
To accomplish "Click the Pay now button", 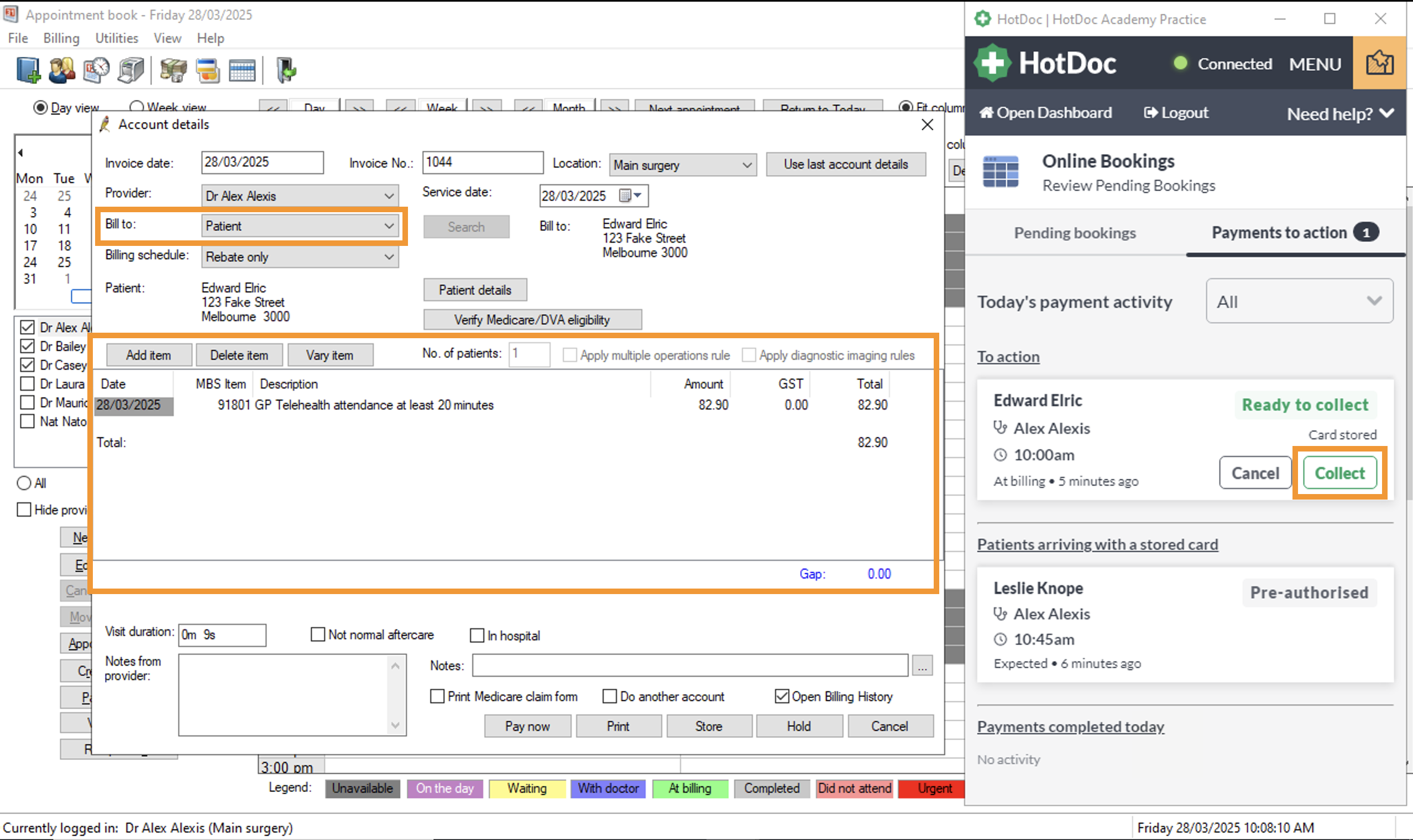I will [x=527, y=726].
